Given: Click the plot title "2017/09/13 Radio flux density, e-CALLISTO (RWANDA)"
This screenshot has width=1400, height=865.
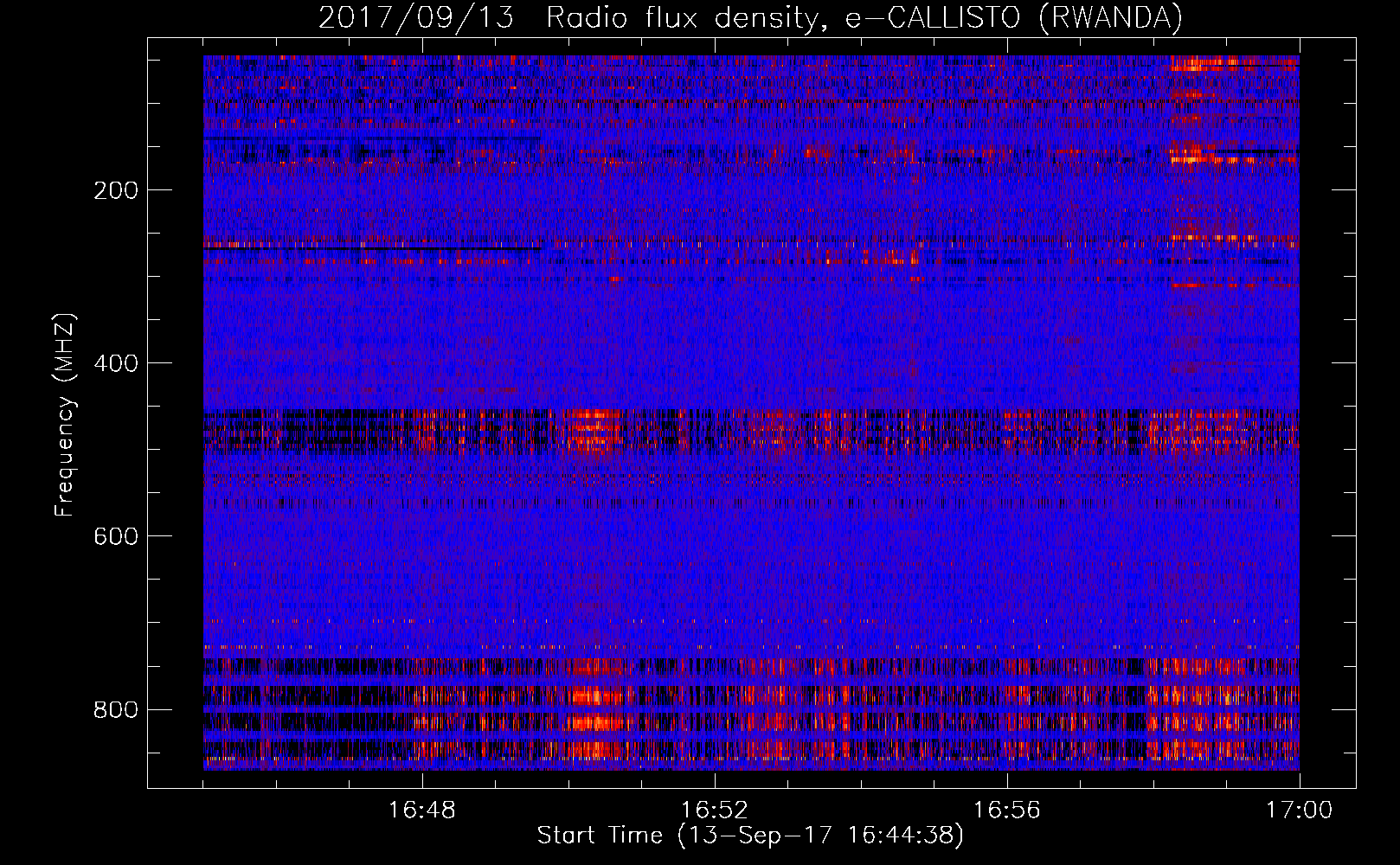Looking at the screenshot, I should pyautogui.click(x=750, y=17).
